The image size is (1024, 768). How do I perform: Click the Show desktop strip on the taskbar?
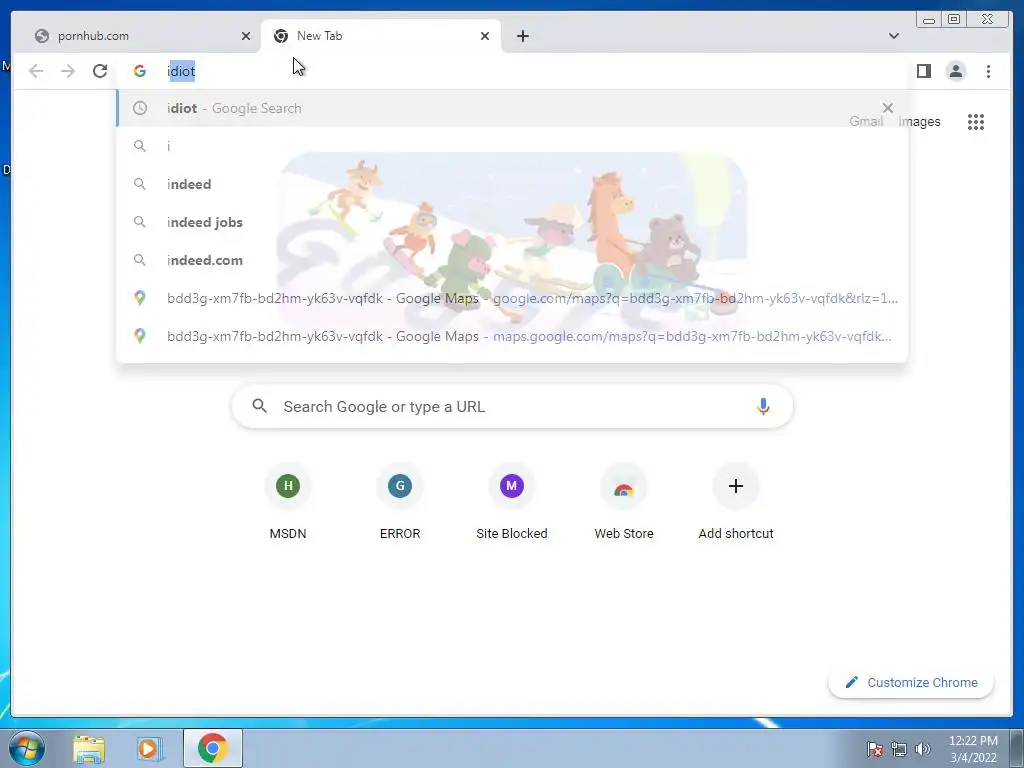(x=1017, y=748)
